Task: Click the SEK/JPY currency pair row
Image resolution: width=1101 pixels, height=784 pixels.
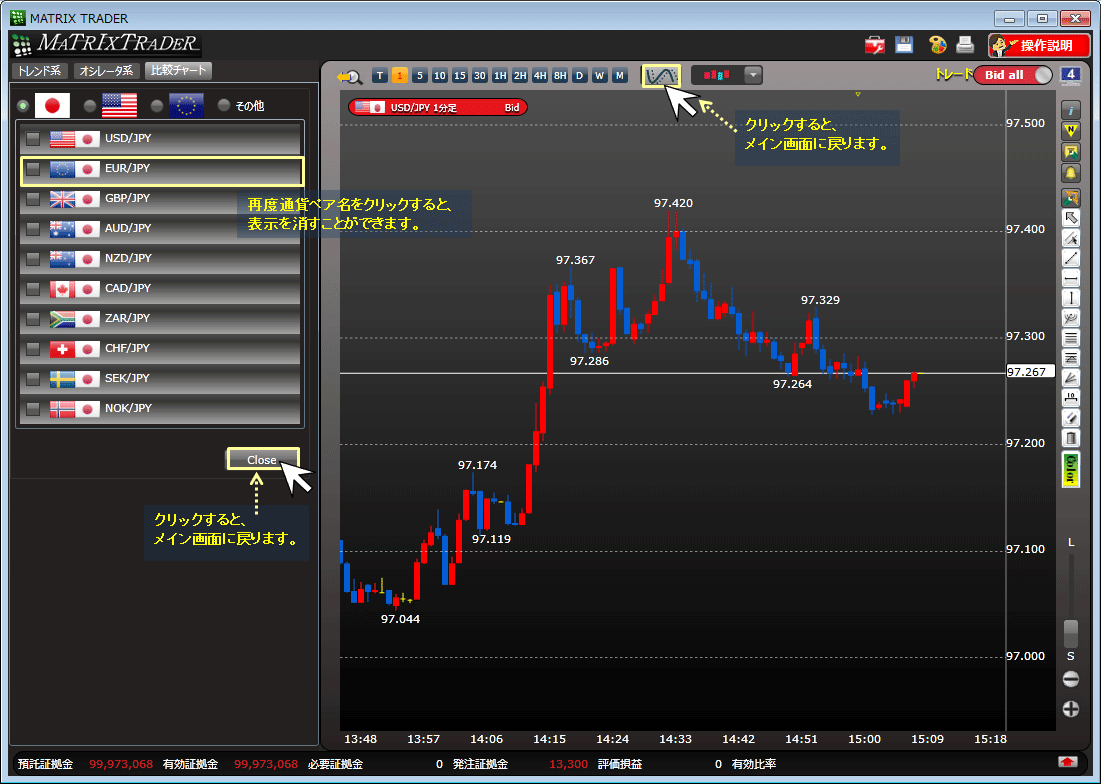Action: pos(160,378)
